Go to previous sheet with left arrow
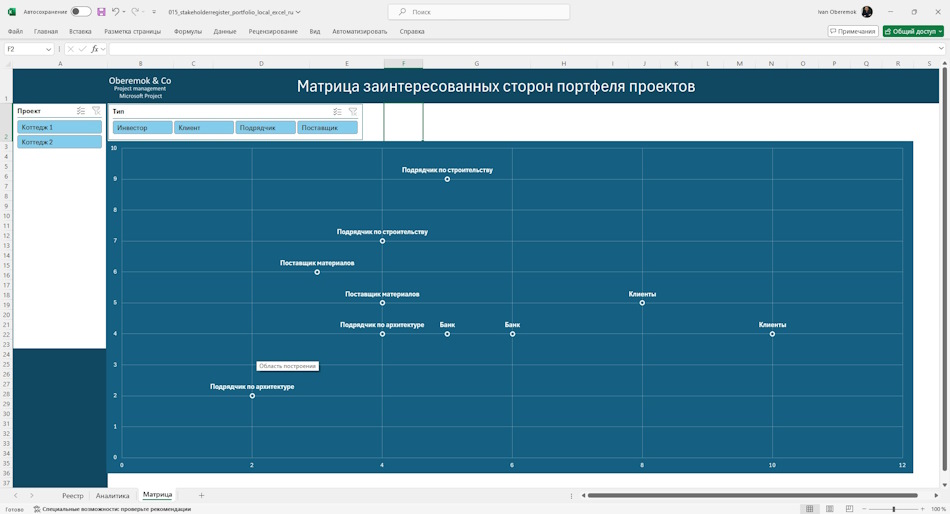The height and width of the screenshot is (514, 950). 16,496
